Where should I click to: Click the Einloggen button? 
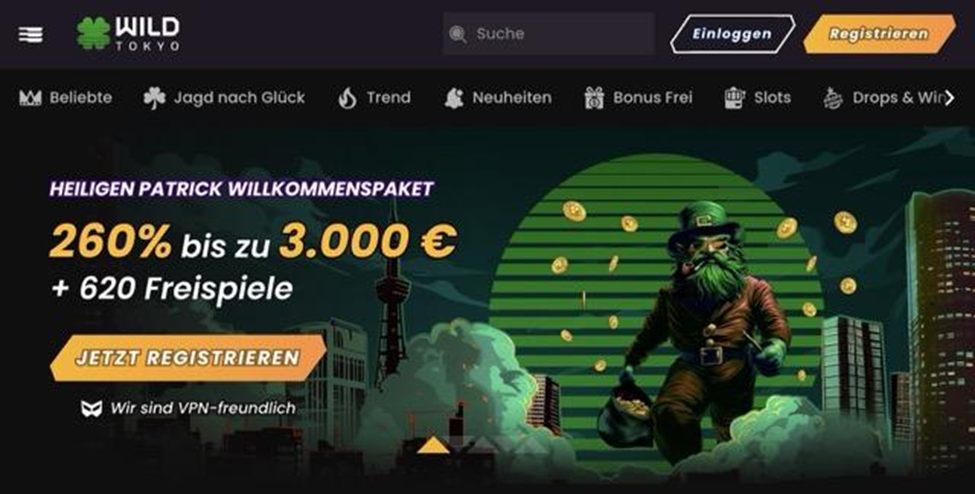click(732, 34)
